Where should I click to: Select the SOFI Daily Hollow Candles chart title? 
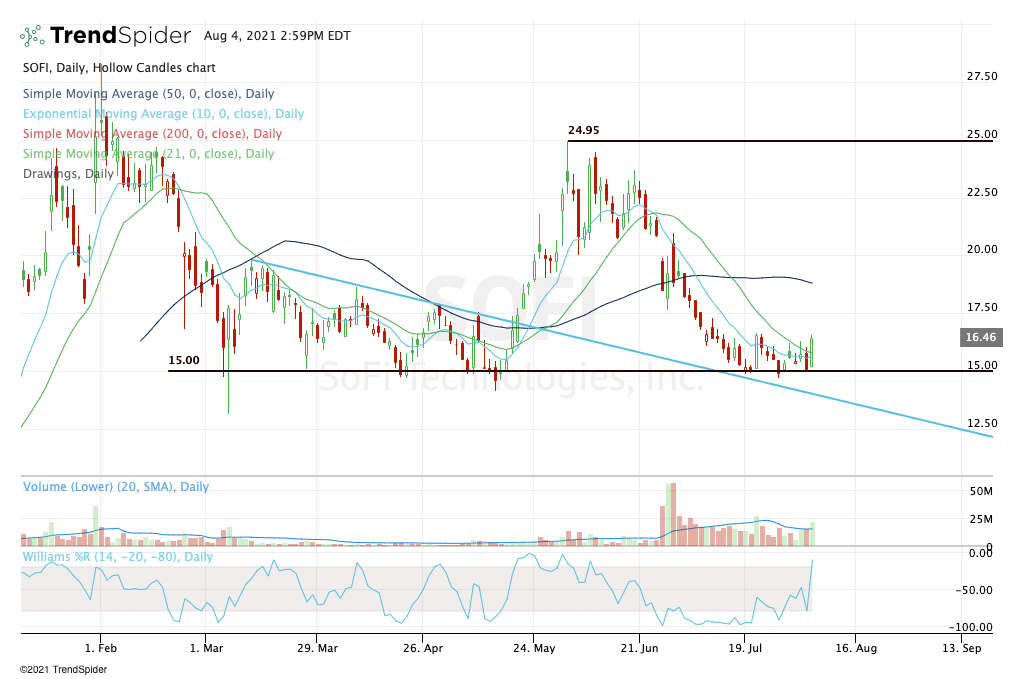[117, 68]
